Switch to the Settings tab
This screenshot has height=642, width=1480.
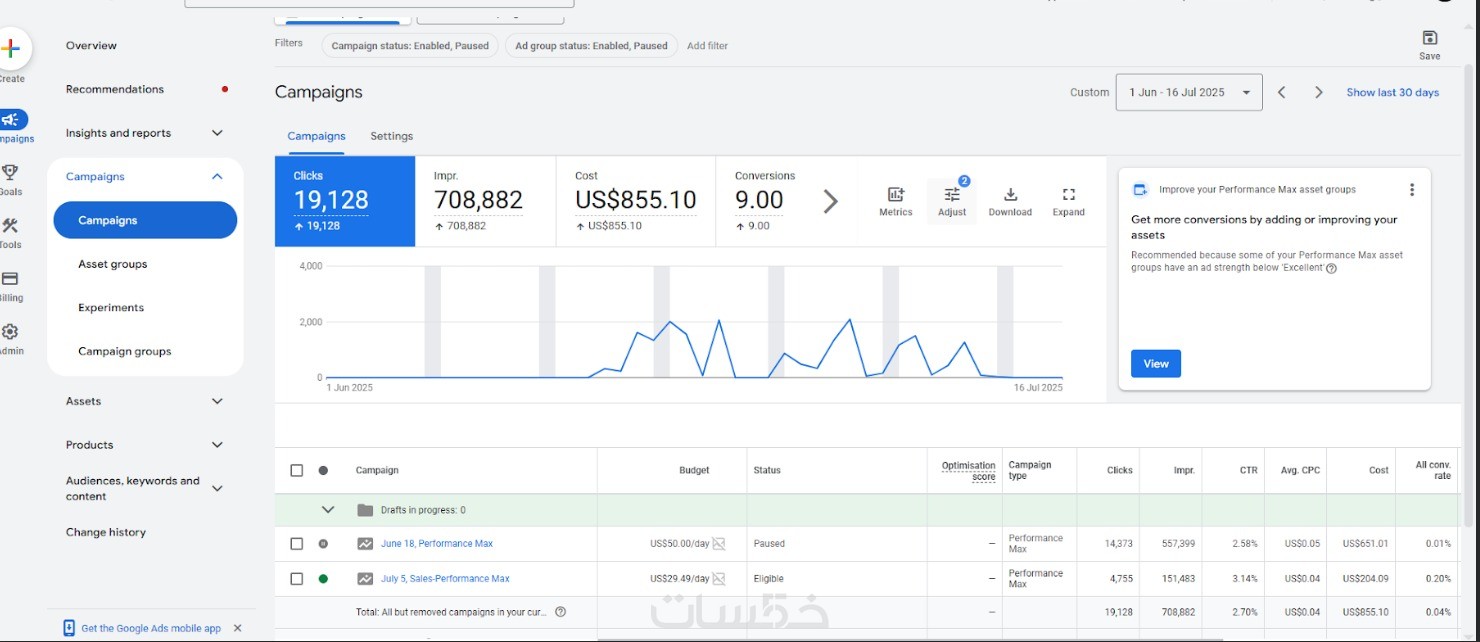391,136
